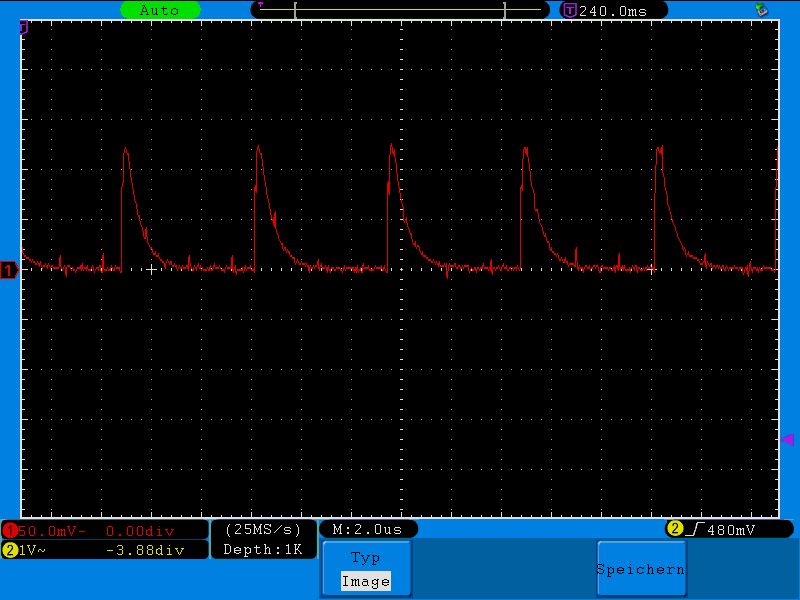Click the purple trigger level arrow
The height and width of the screenshot is (600, 800).
787,439
